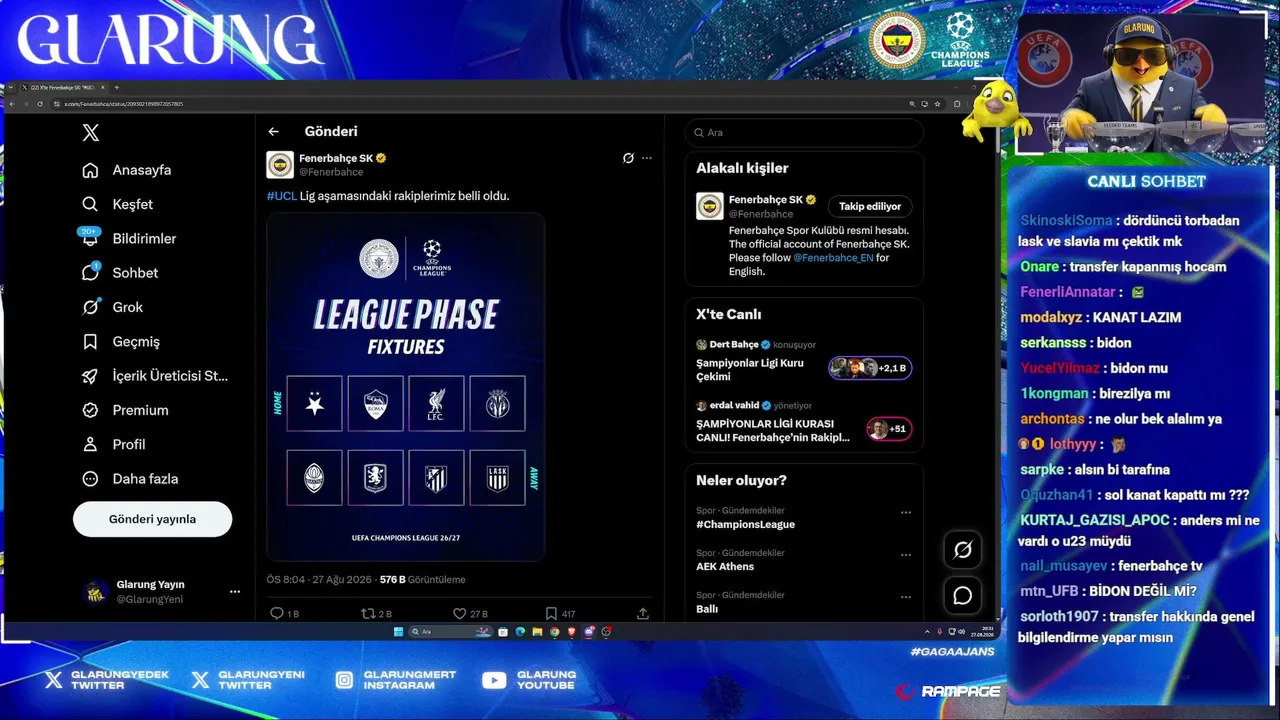Open Windows Start menu on taskbar
The image size is (1280, 720).
pos(398,632)
